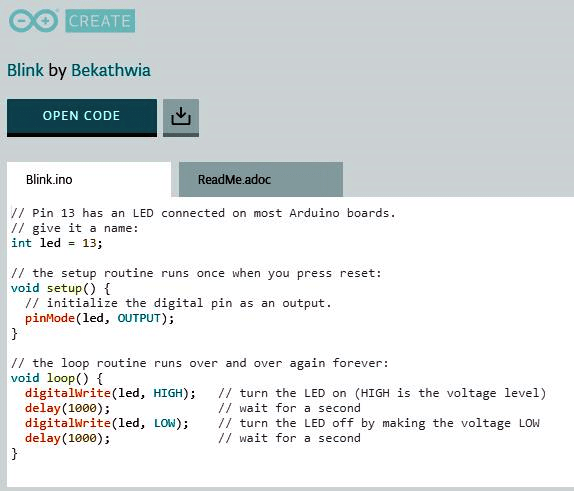
Task: Click the CREATE badge beside the logo
Action: coord(100,21)
